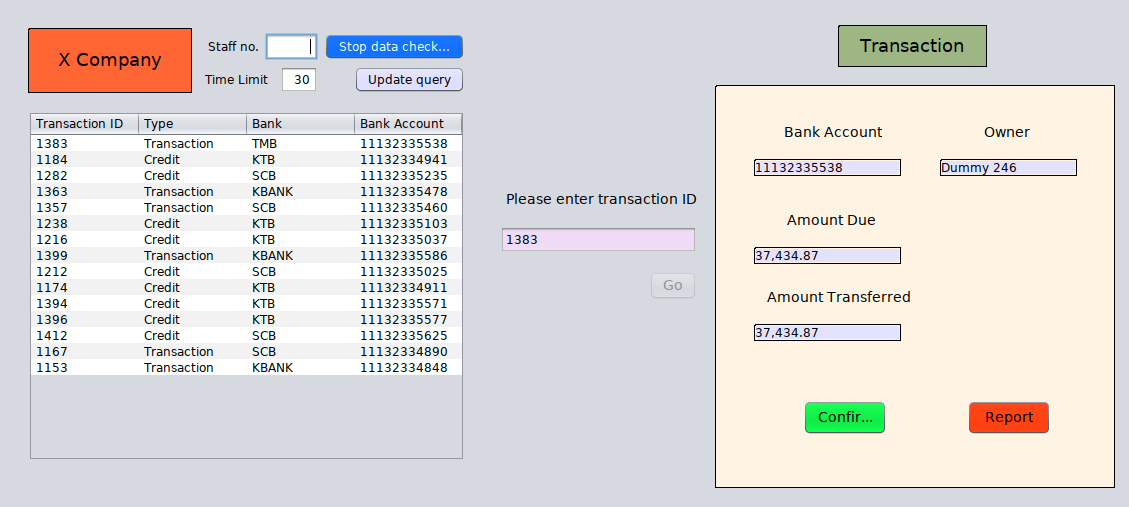This screenshot has height=507, width=1129.
Task: Click bank account 11132335571 cell
Action: click(408, 304)
